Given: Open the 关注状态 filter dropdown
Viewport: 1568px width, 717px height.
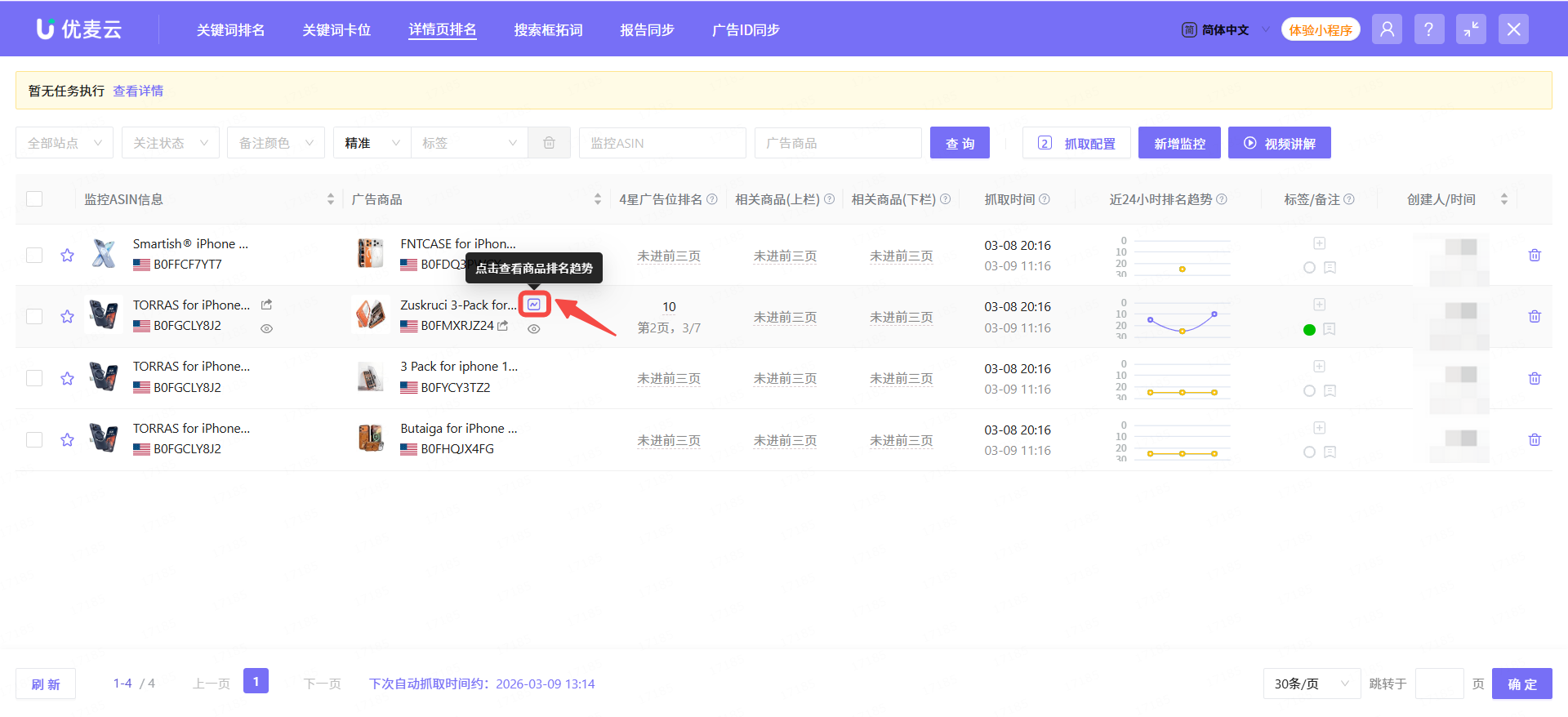Looking at the screenshot, I should [x=170, y=143].
